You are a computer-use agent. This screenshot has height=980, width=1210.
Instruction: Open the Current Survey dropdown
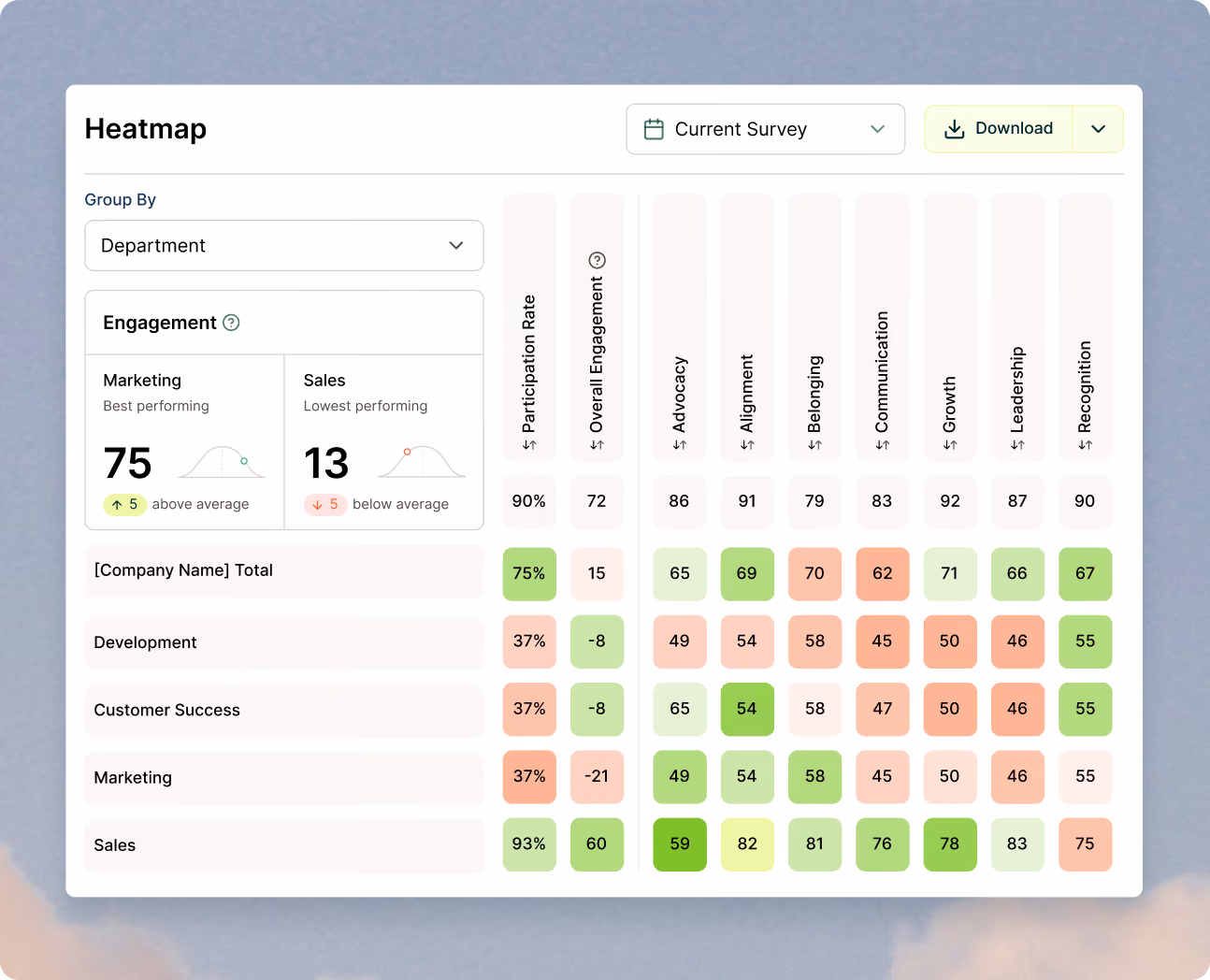click(x=765, y=129)
